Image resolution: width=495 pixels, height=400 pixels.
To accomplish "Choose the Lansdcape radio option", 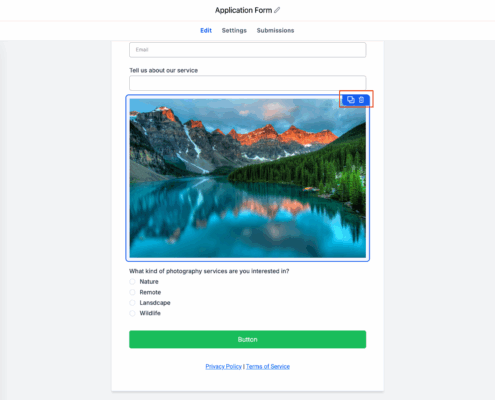I will (x=132, y=303).
